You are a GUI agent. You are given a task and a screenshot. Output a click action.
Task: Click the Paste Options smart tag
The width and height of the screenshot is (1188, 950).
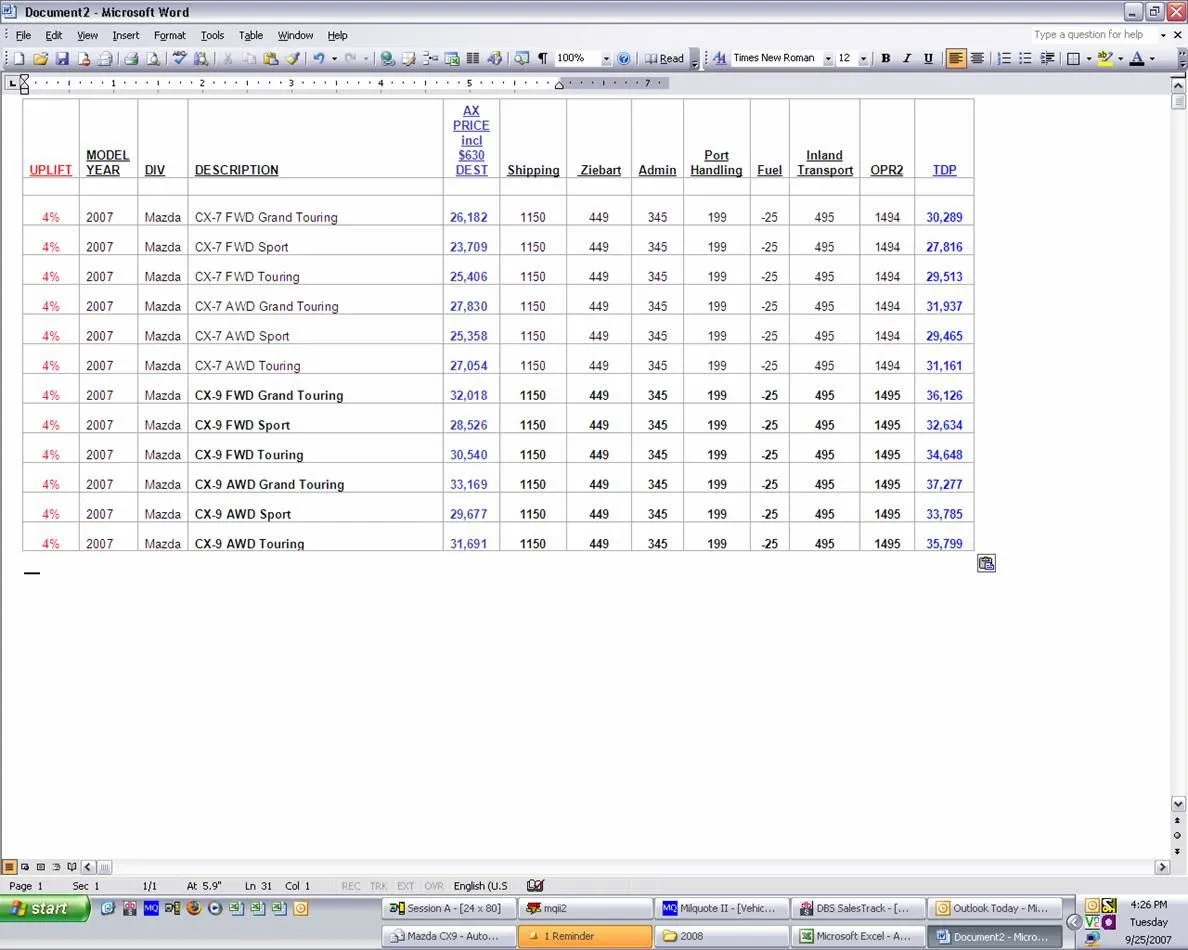coord(986,564)
